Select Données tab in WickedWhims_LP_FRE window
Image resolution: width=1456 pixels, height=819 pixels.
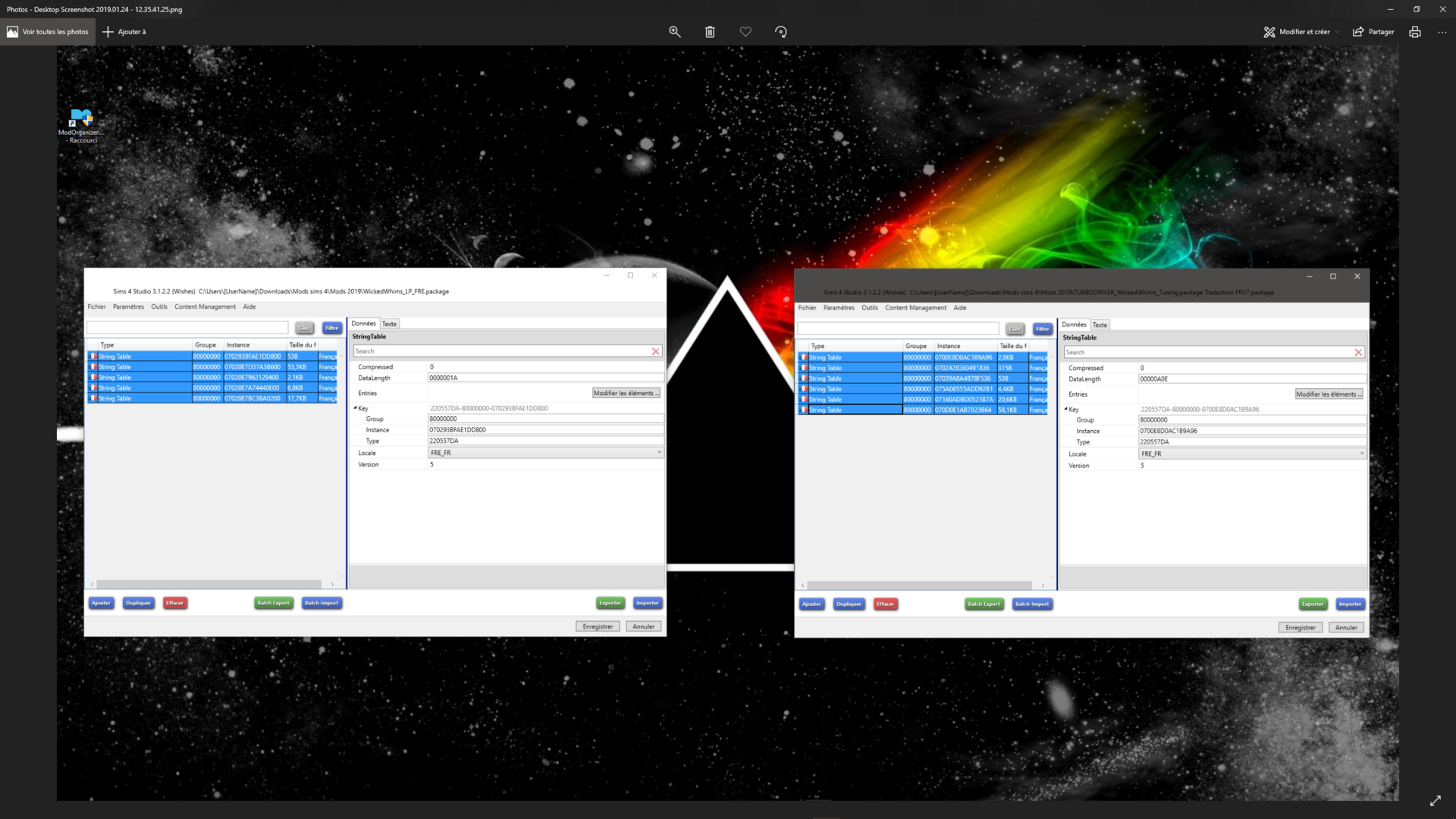363,324
